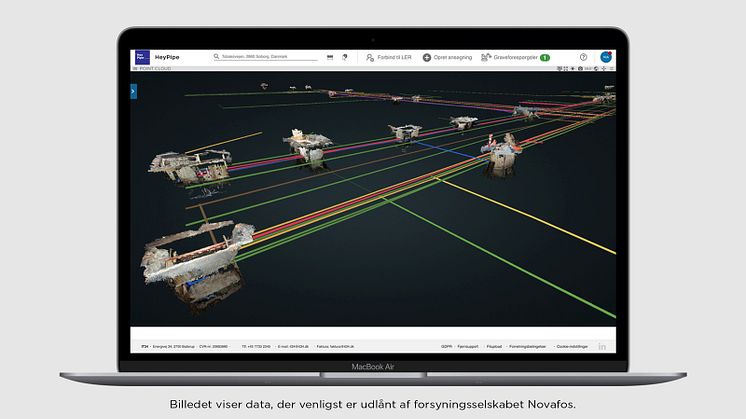Open the user profile avatar

[605, 57]
